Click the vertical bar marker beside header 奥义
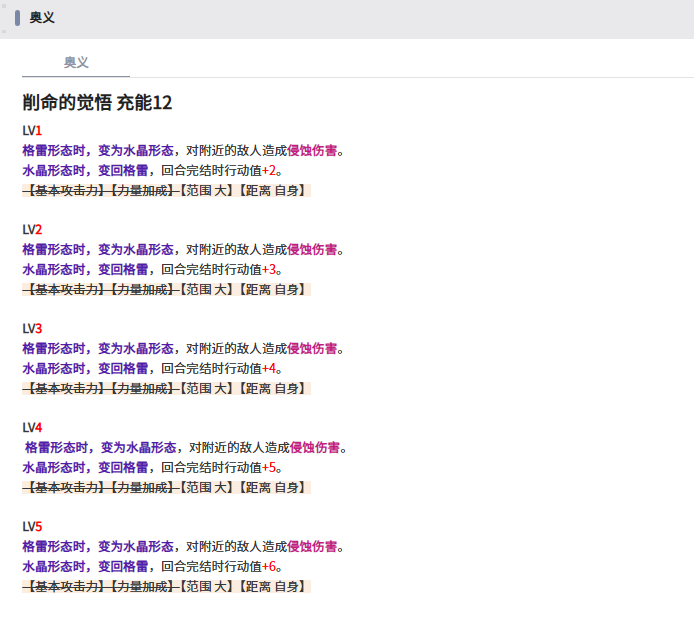 [18, 18]
